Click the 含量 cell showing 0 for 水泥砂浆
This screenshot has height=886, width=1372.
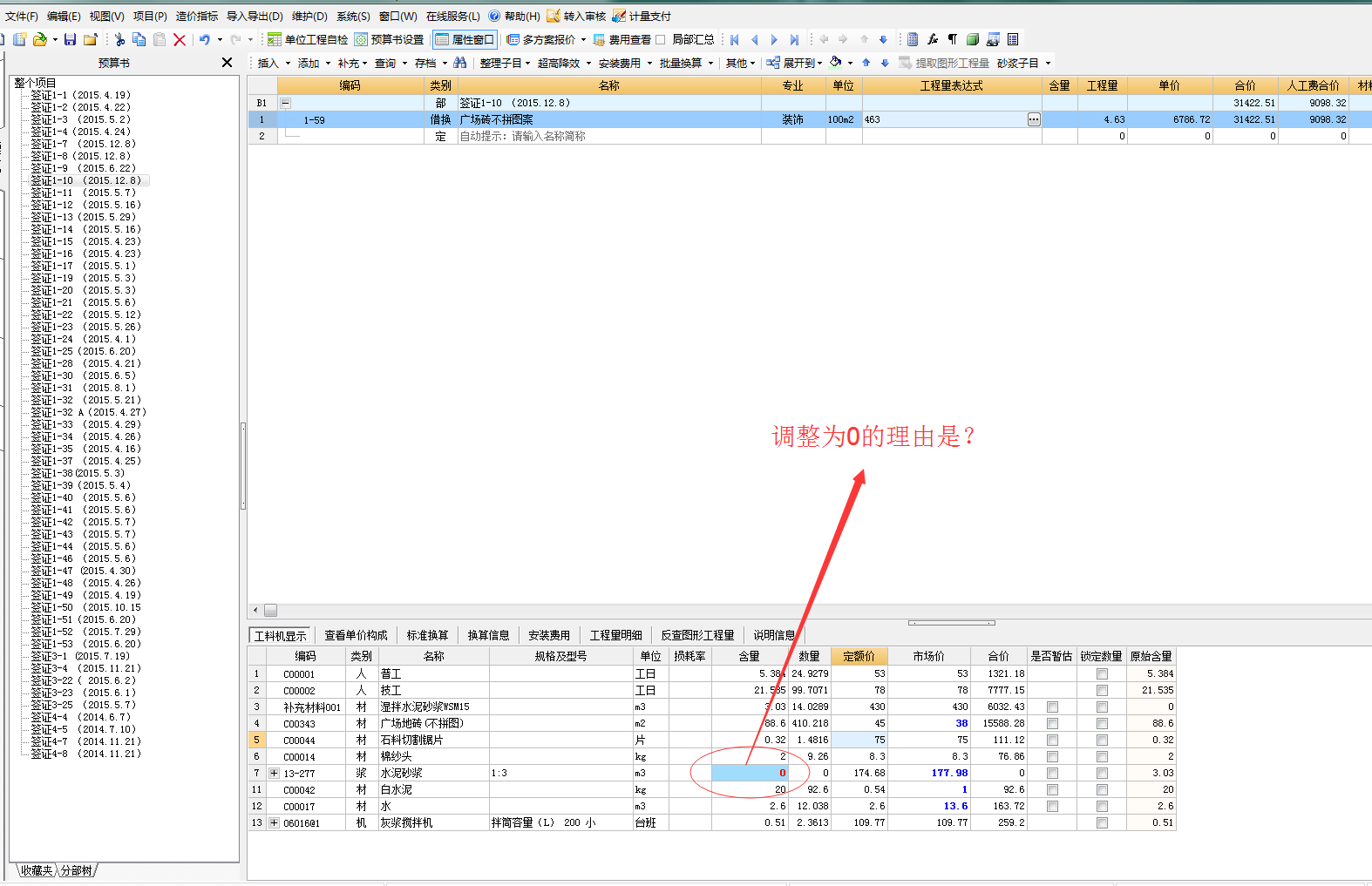click(x=750, y=774)
